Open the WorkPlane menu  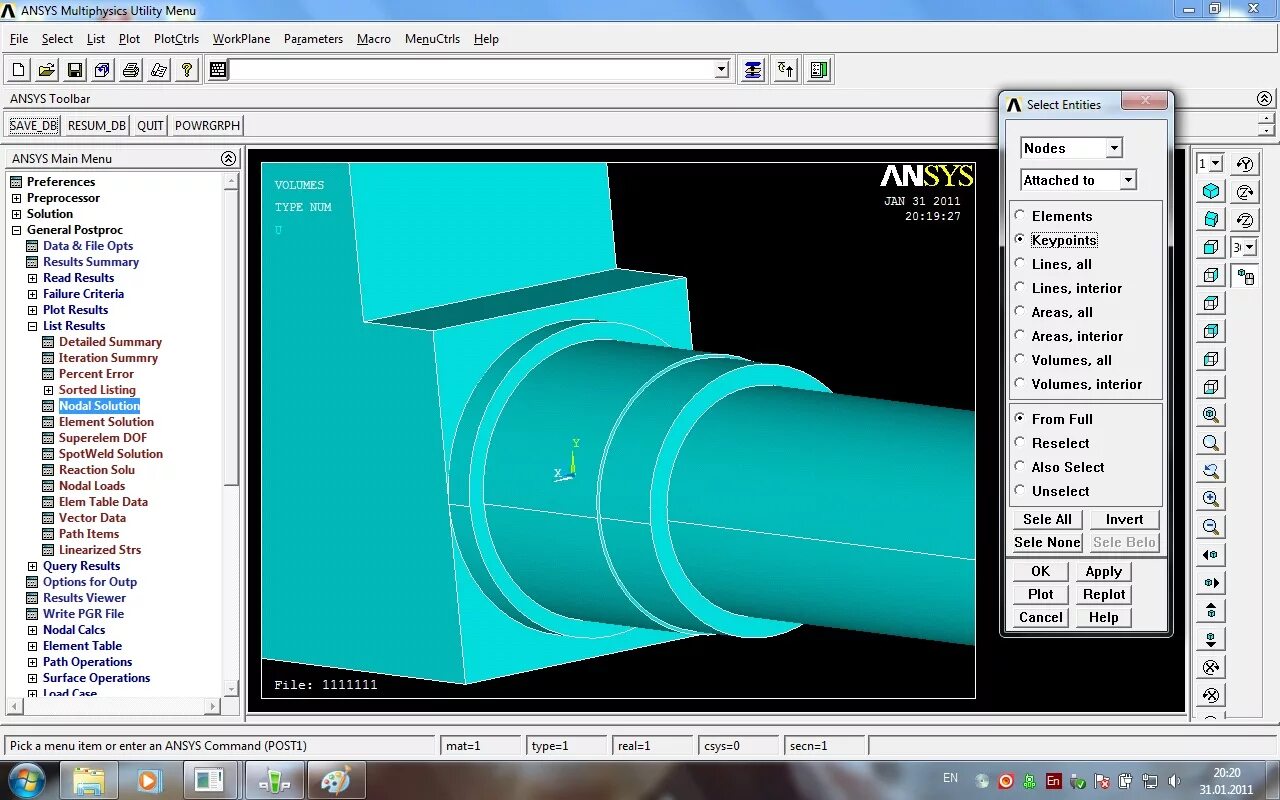pos(241,39)
